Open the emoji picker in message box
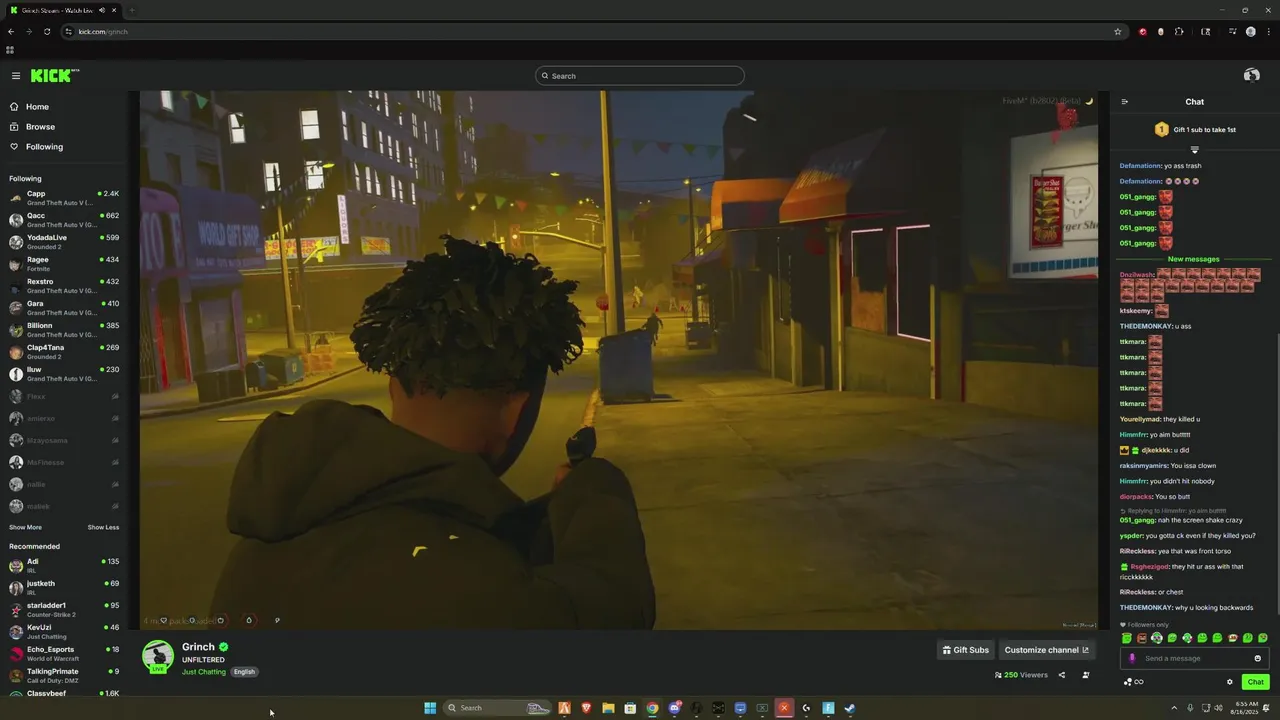This screenshot has width=1280, height=720. (1257, 658)
